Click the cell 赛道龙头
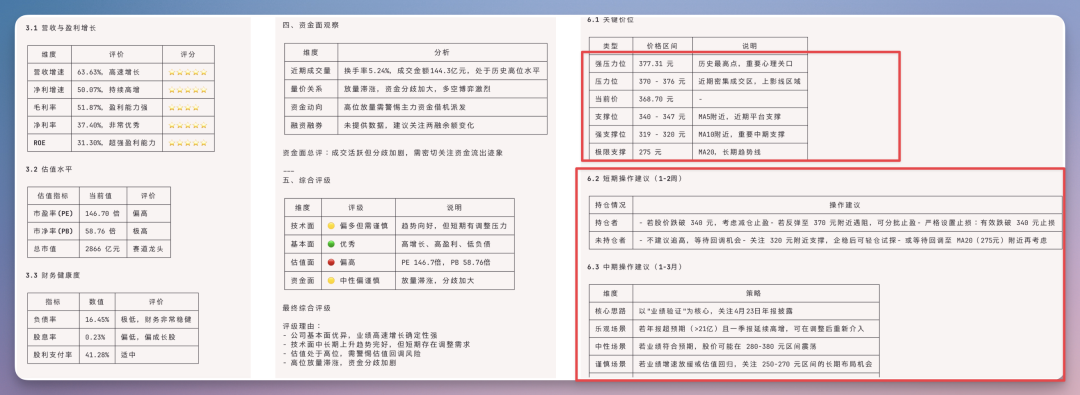The width and height of the screenshot is (1080, 395). click(148, 249)
